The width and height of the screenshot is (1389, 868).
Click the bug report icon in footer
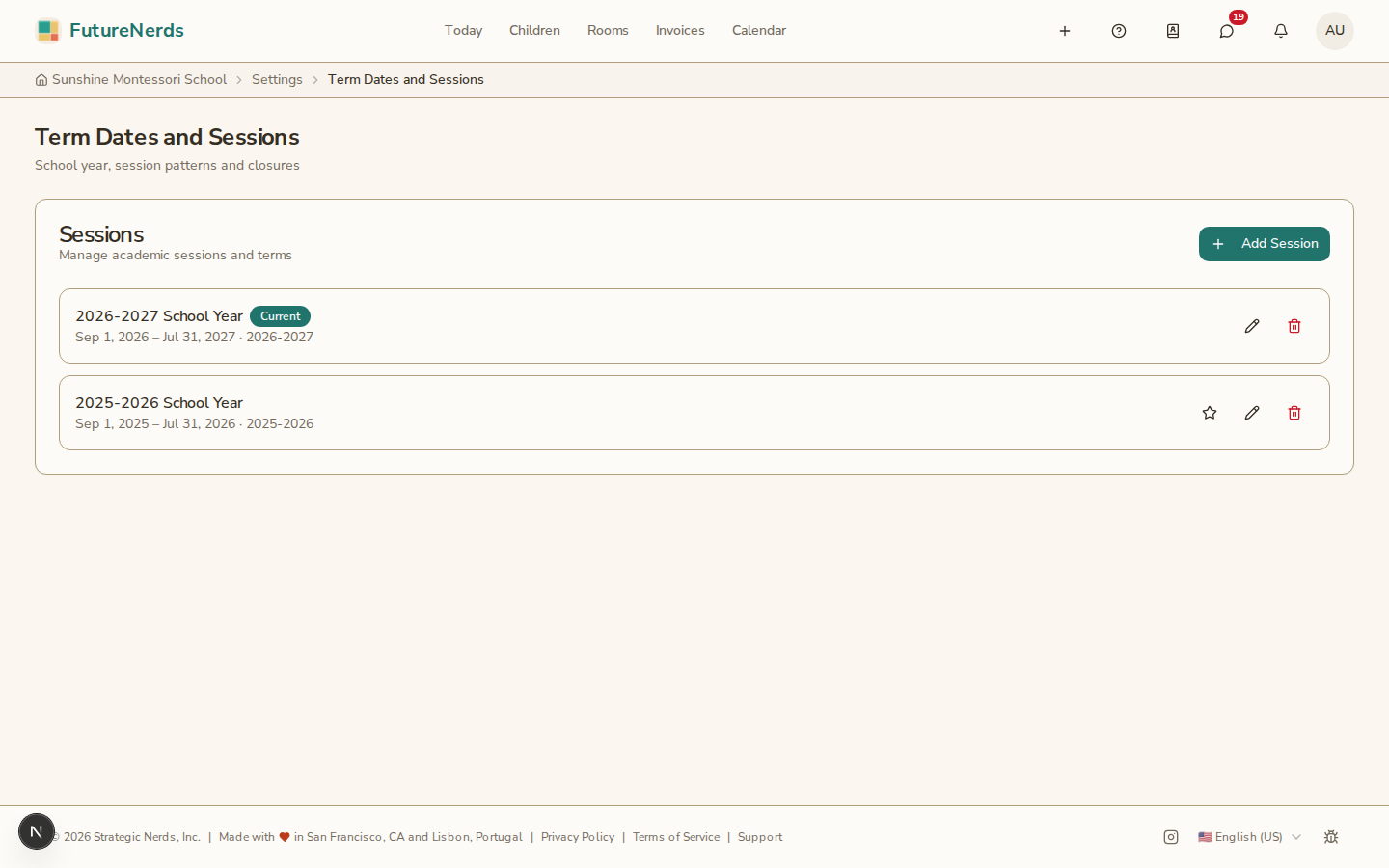pos(1331,837)
